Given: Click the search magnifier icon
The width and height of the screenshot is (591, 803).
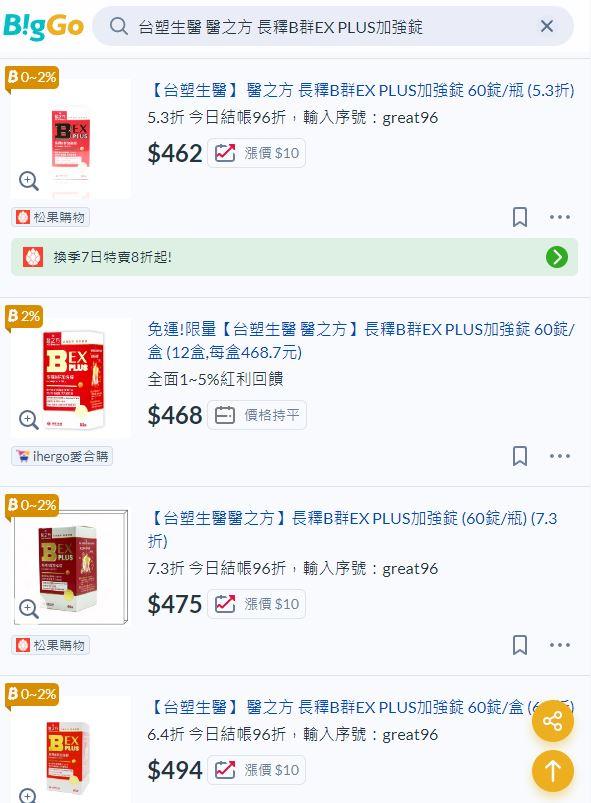Looking at the screenshot, I should click(x=119, y=26).
